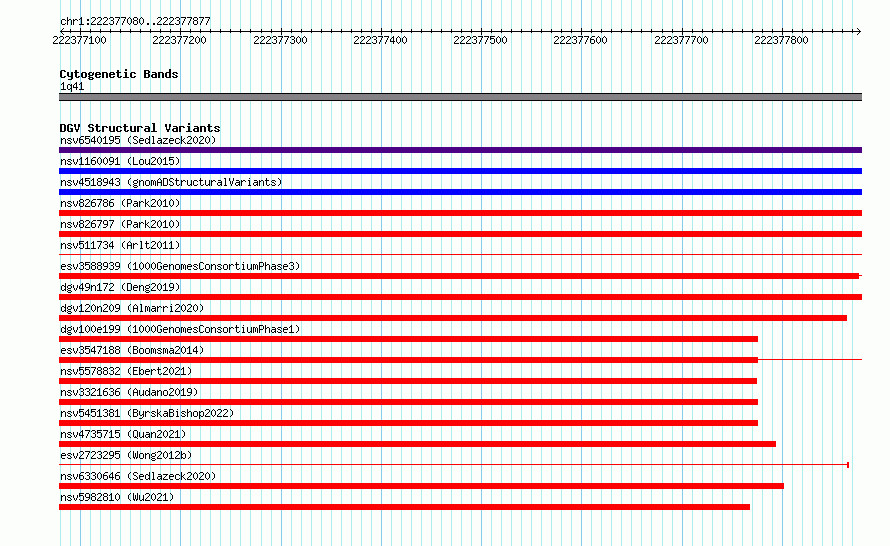Click the gray 1q41 cytogenetic band bar

(x=460, y=97)
